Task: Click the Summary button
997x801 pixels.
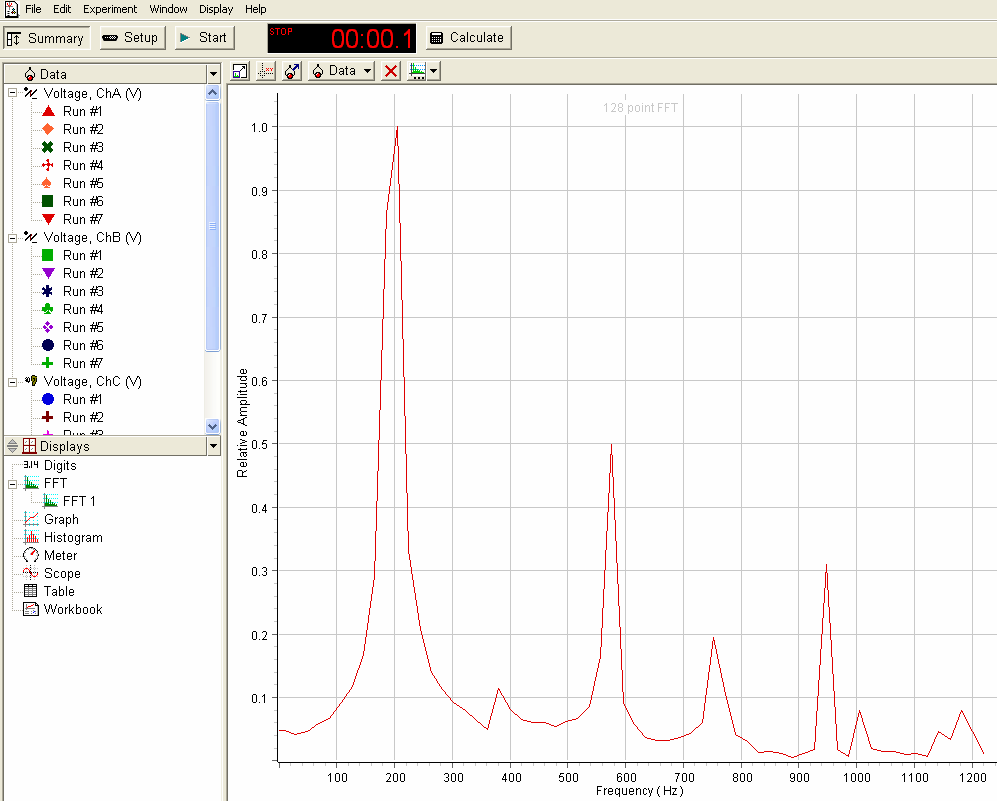Action: pyautogui.click(x=46, y=38)
